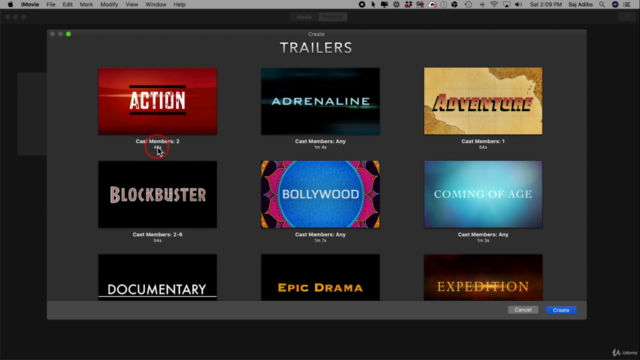Open the Mark menu
Viewport: 640px width, 360px height.
[86, 4]
